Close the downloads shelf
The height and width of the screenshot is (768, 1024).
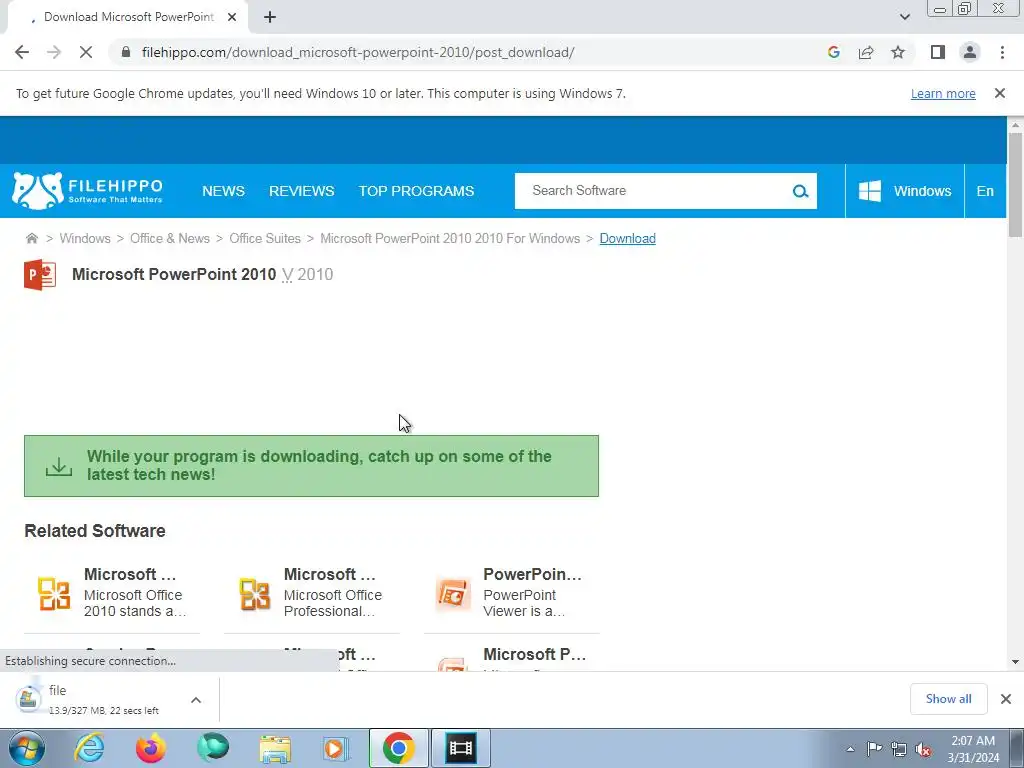[1006, 699]
